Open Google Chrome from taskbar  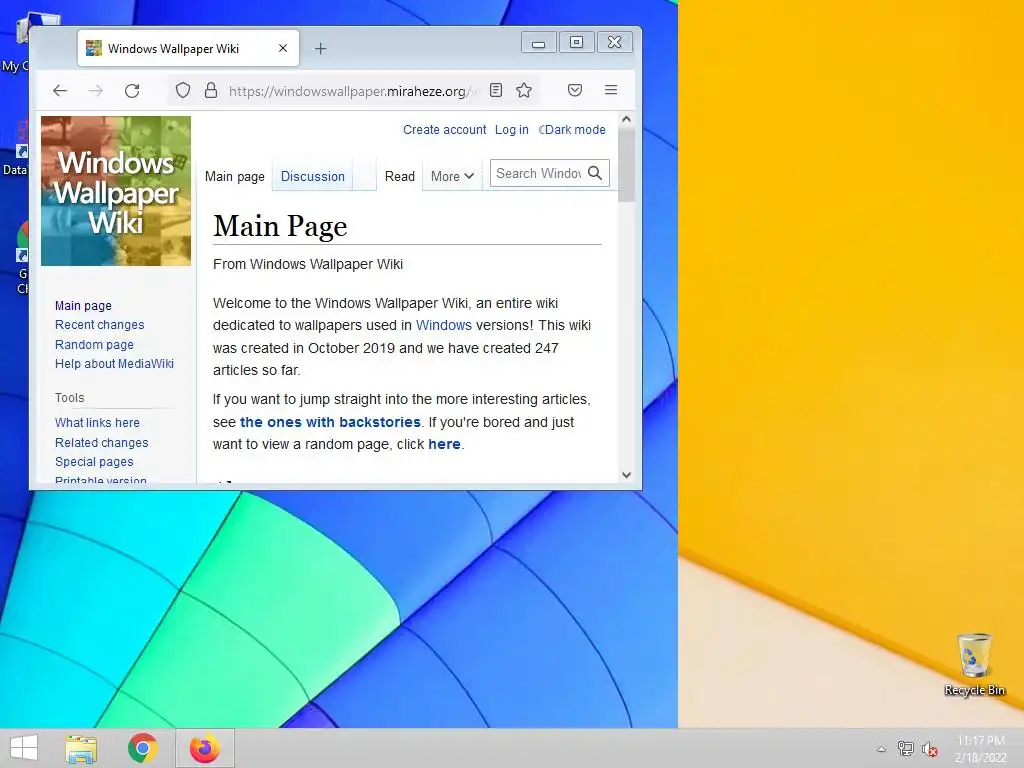(x=142, y=748)
